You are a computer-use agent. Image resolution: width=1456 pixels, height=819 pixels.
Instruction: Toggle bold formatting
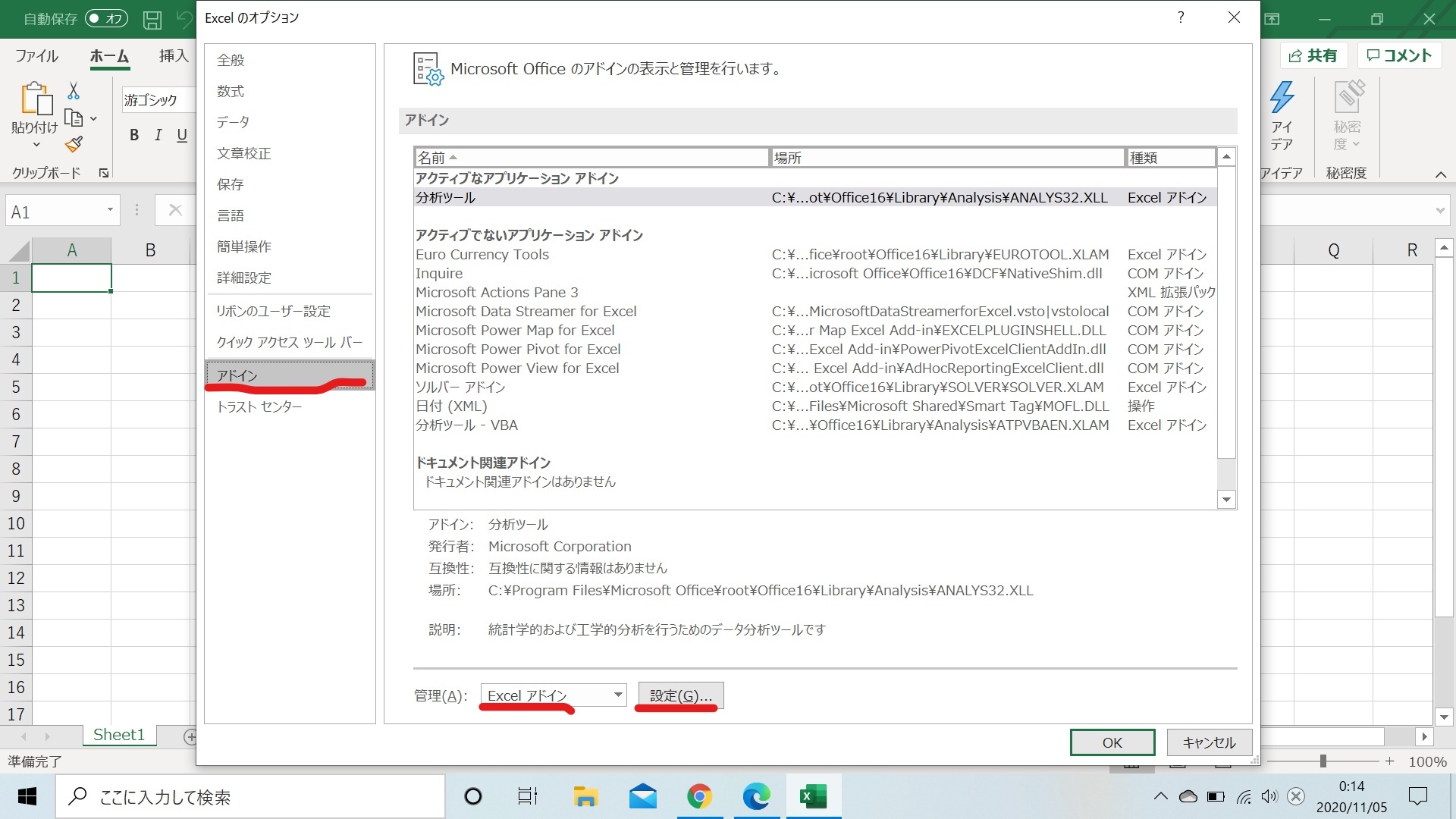click(134, 135)
